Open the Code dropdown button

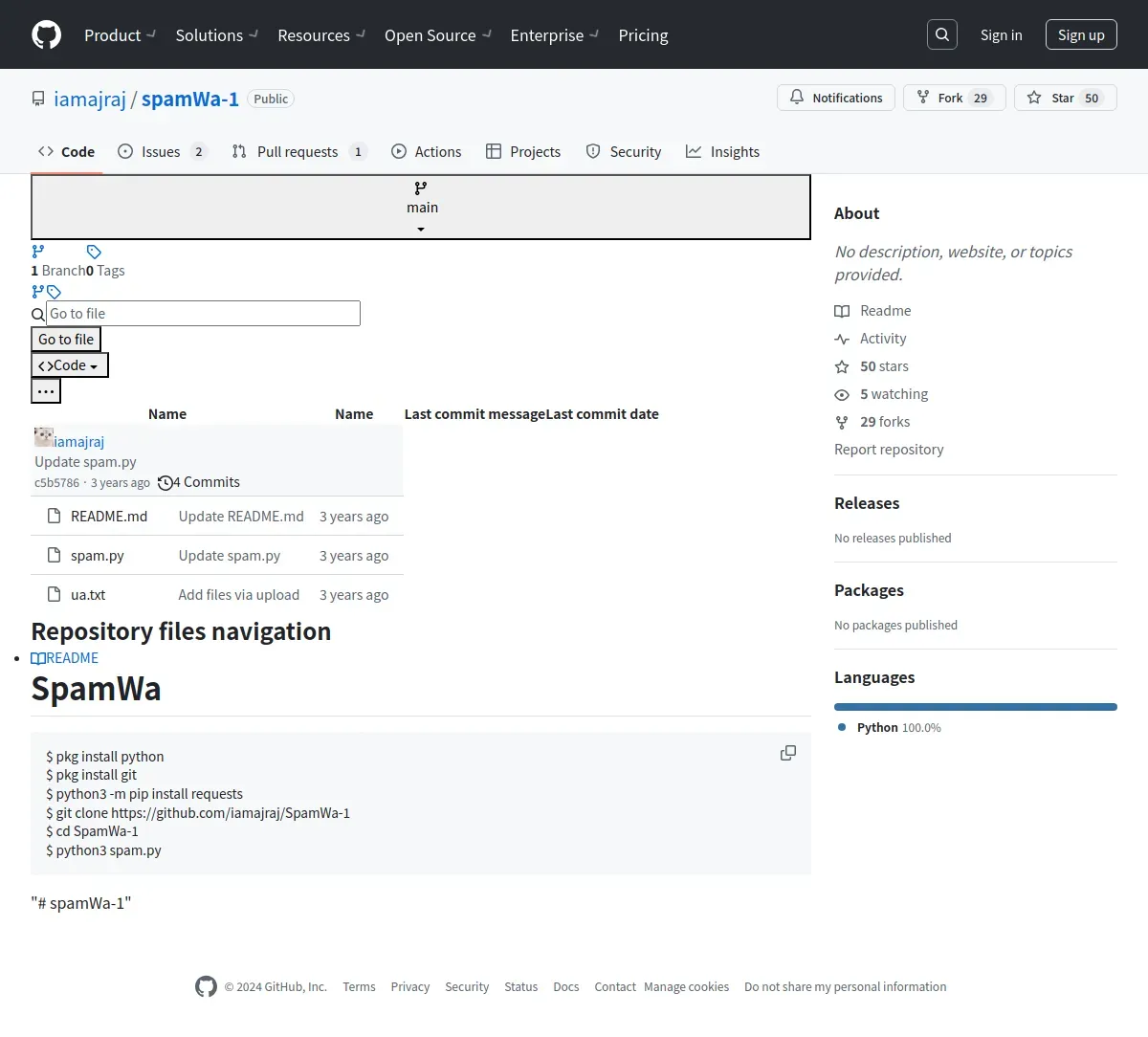click(70, 365)
